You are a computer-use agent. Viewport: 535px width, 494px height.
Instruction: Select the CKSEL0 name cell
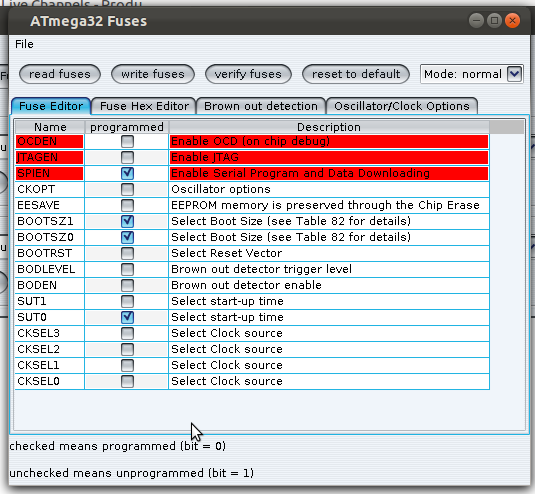point(49,381)
